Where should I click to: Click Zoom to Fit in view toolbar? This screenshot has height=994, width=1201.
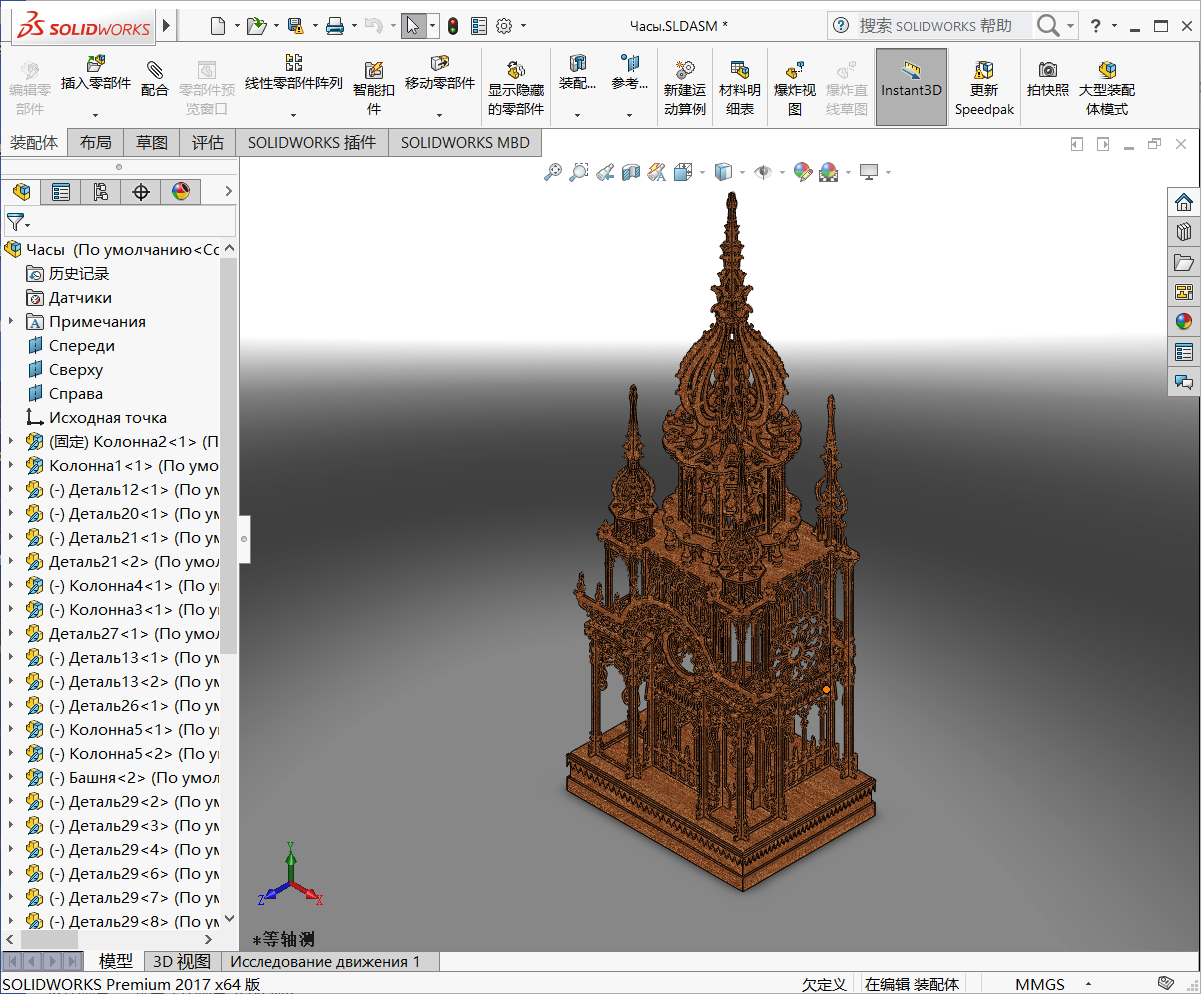pos(553,172)
